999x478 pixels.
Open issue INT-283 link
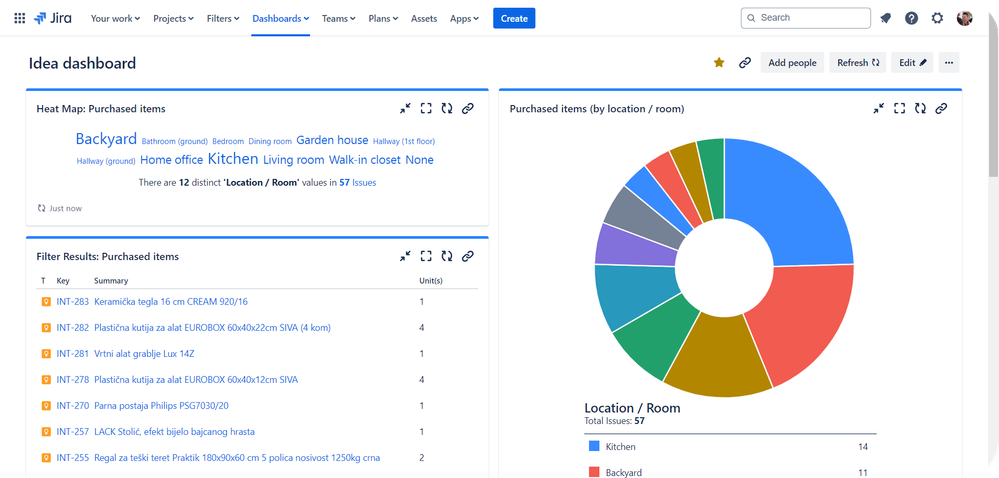pos(73,302)
